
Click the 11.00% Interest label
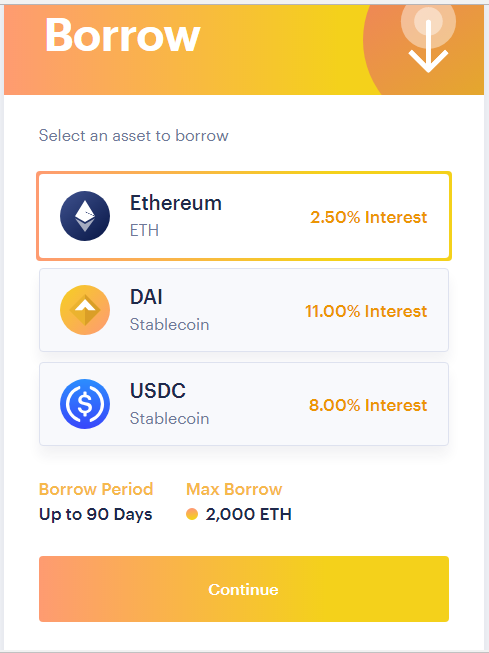pos(366,311)
